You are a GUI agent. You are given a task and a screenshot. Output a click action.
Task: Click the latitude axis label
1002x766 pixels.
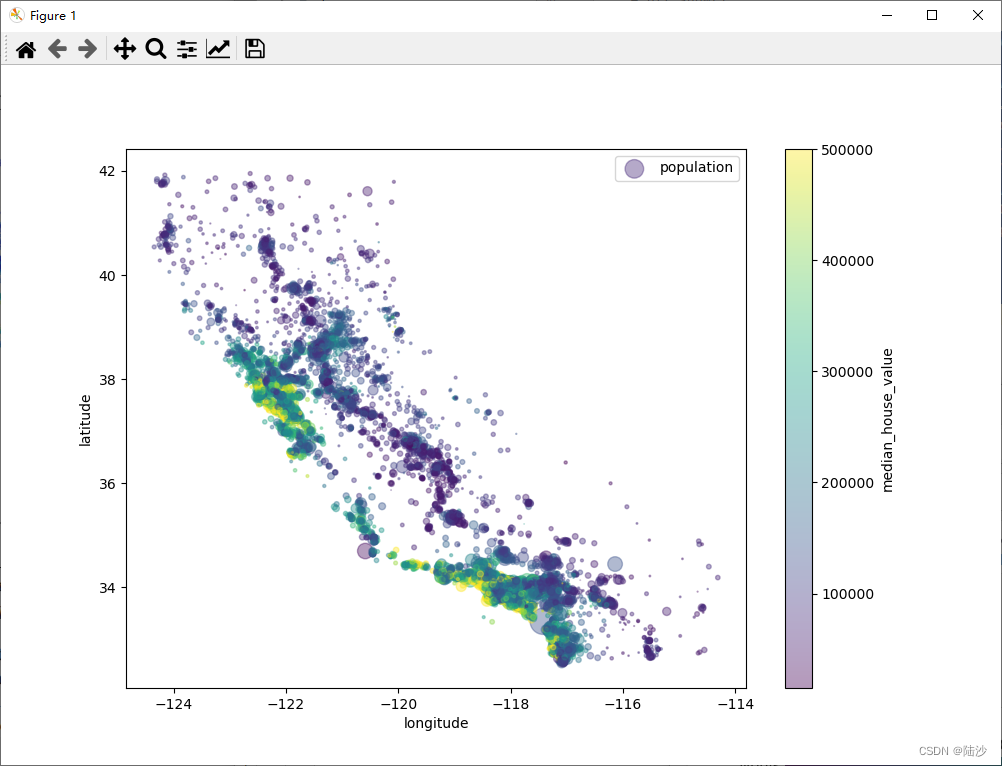(85, 420)
